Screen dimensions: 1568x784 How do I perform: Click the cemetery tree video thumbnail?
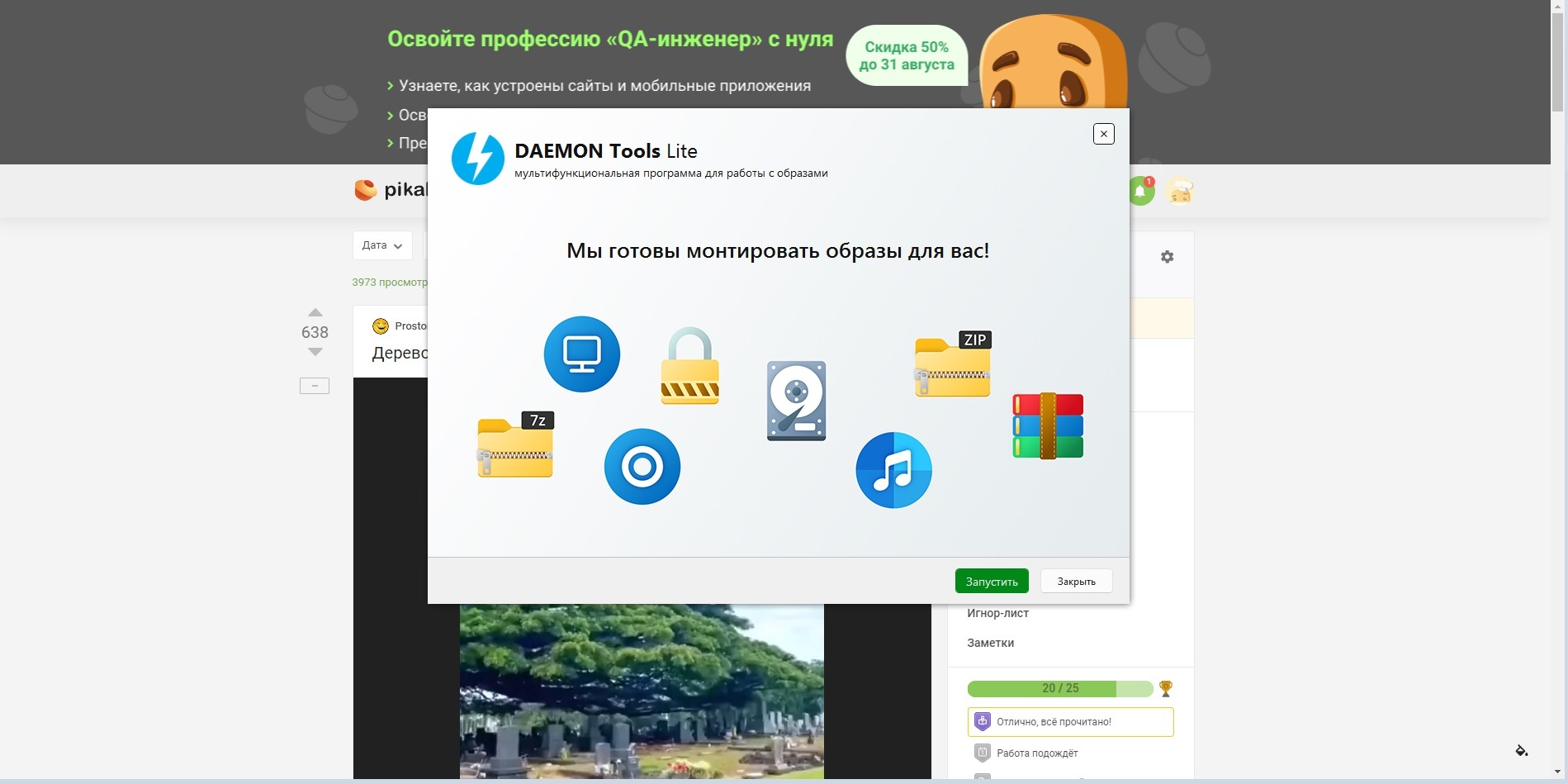(642, 691)
